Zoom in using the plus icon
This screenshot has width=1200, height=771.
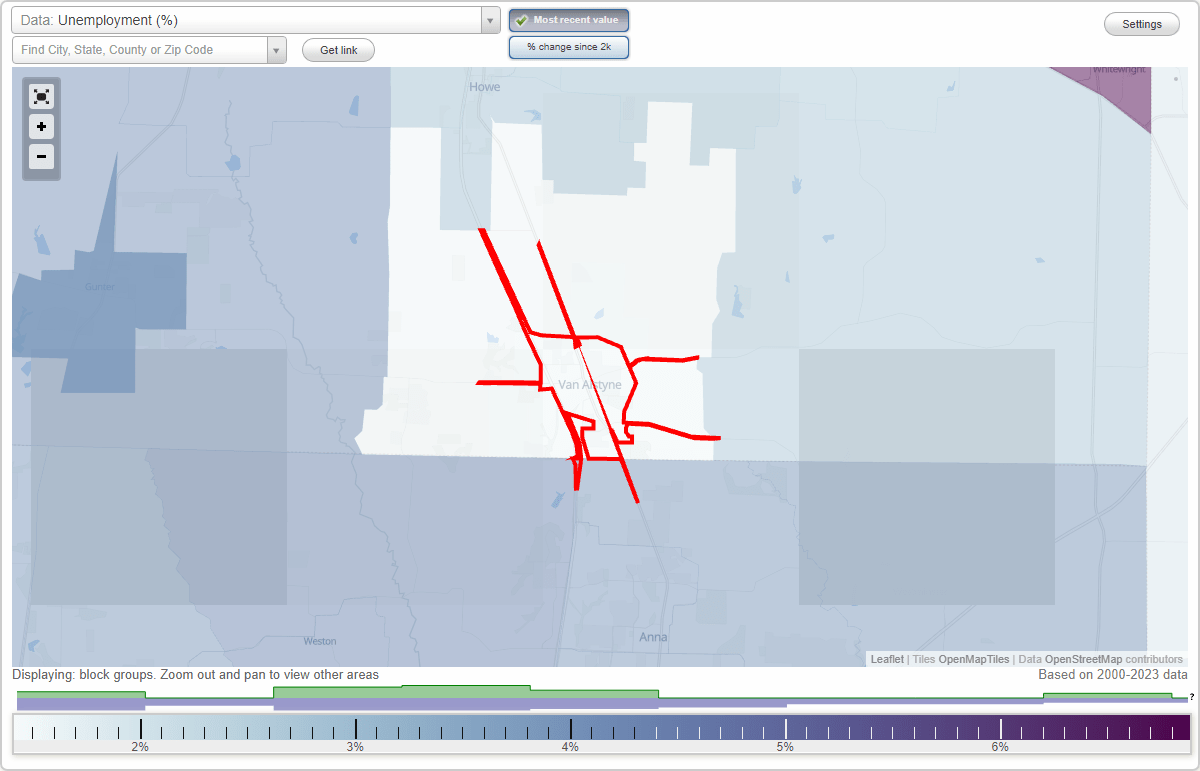41,127
